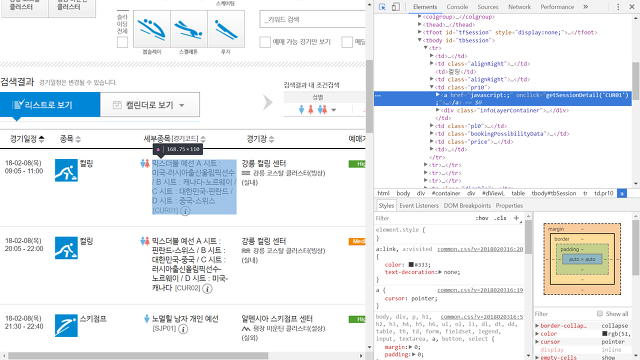Open info icon next to SJP01
Viewport: 640px width, 360px height.
(183, 329)
